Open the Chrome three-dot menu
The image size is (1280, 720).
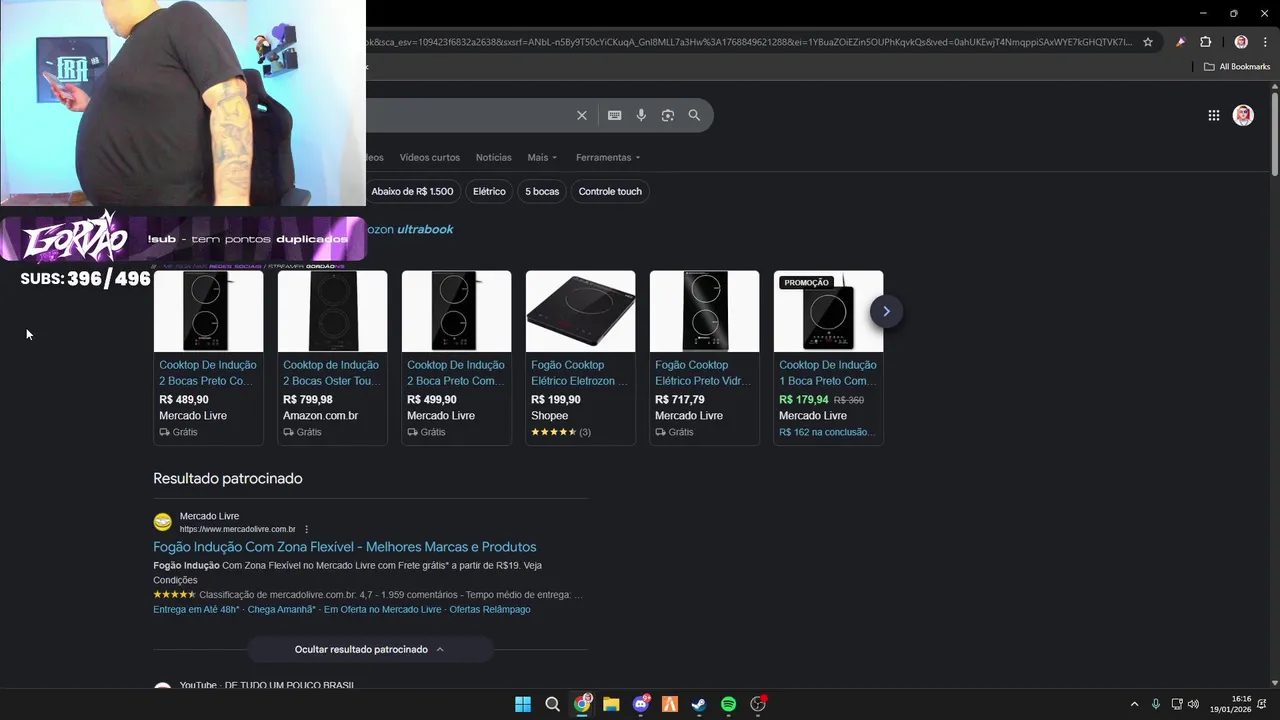pyautogui.click(x=1265, y=42)
